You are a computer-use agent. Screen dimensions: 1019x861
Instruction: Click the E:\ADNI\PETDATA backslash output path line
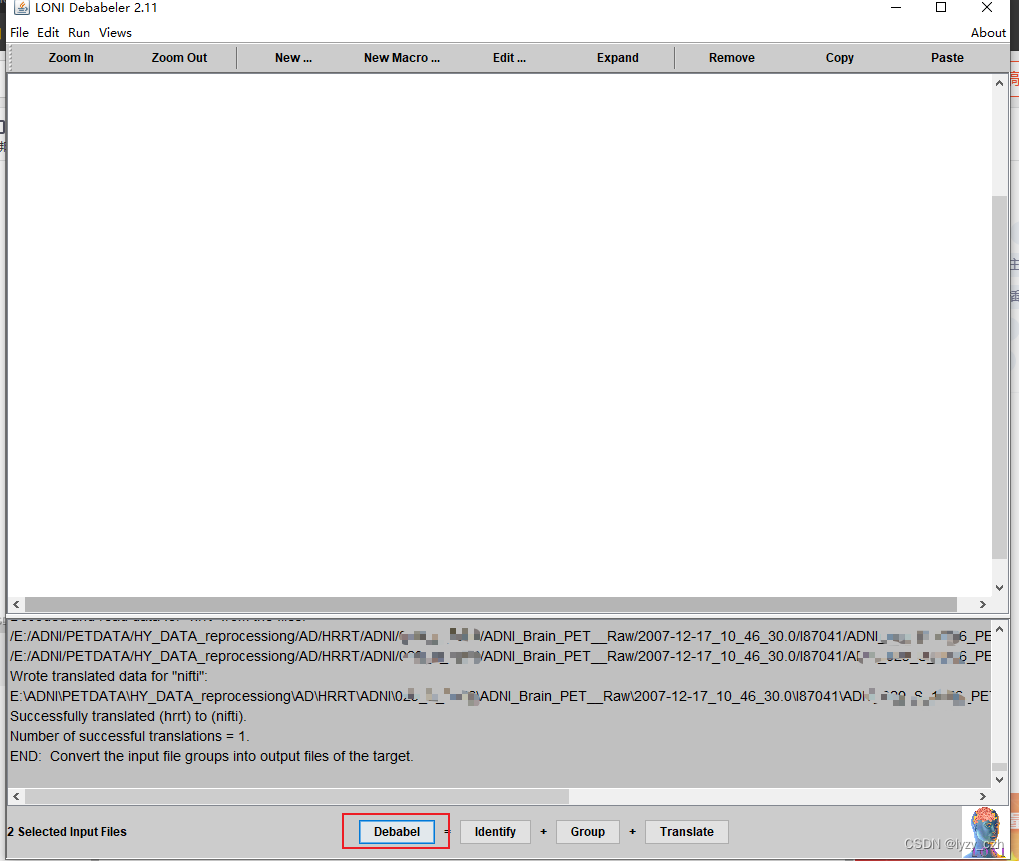pos(500,696)
